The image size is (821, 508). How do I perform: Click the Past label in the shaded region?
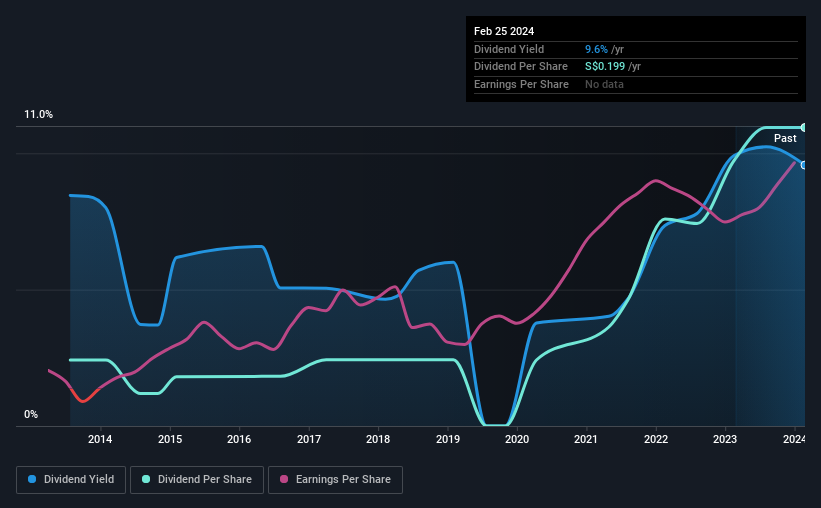coord(785,138)
